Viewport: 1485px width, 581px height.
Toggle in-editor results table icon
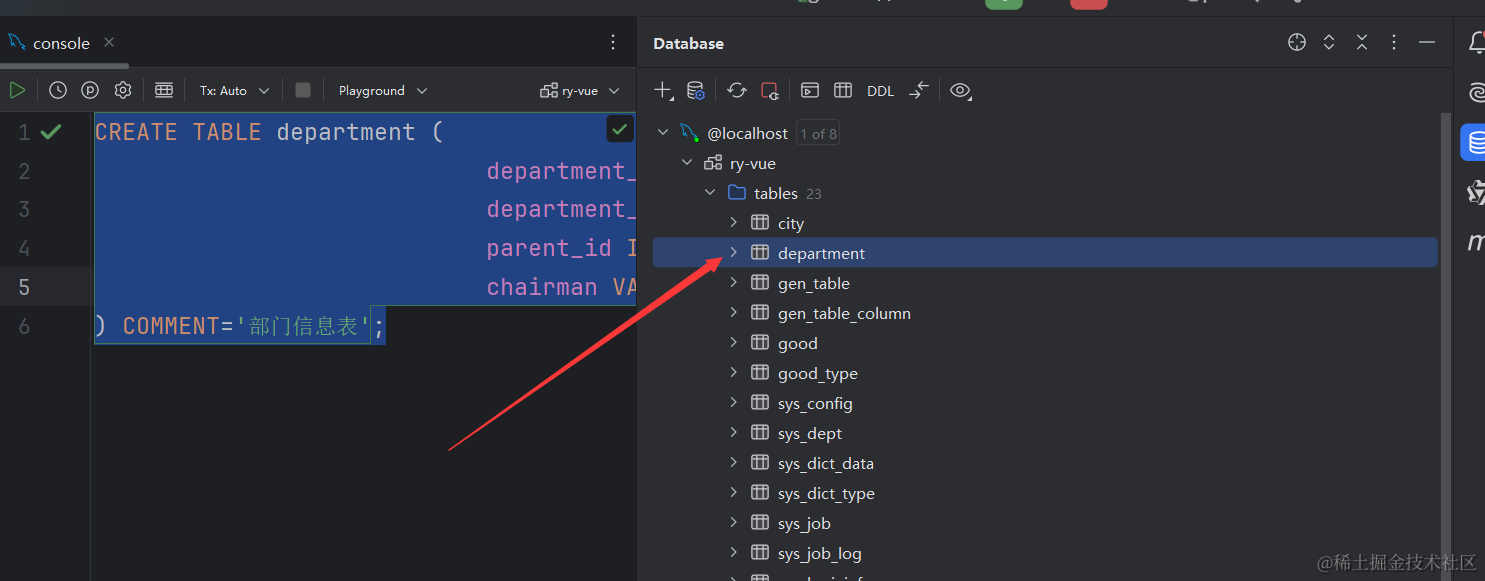click(x=164, y=90)
